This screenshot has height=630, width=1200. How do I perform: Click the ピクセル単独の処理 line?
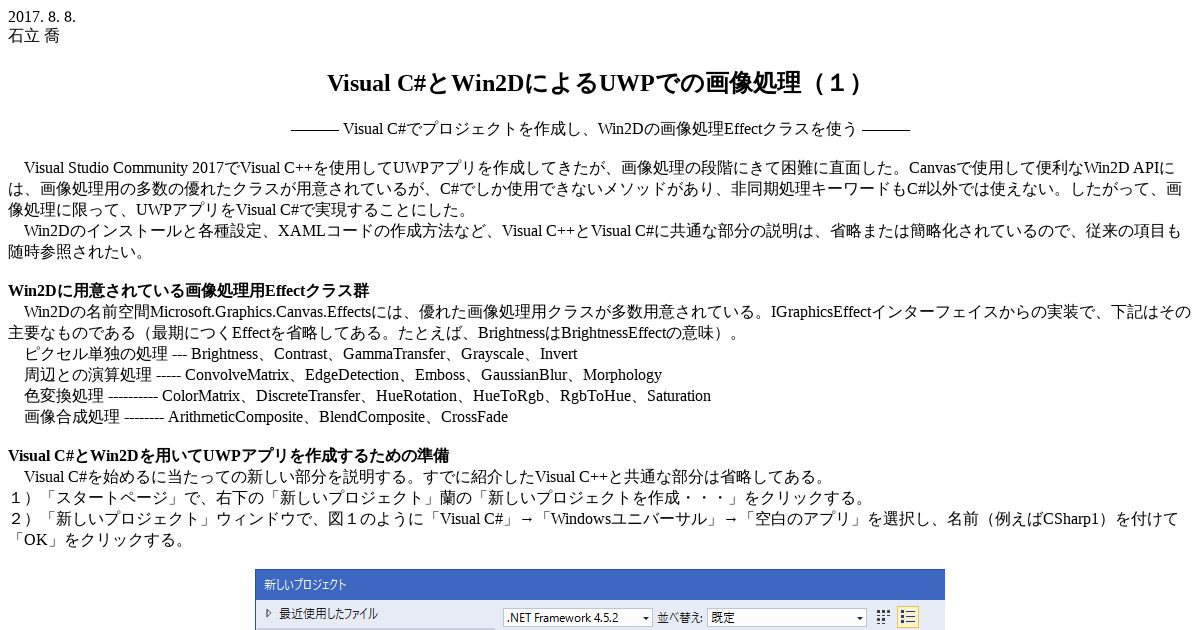(300, 354)
